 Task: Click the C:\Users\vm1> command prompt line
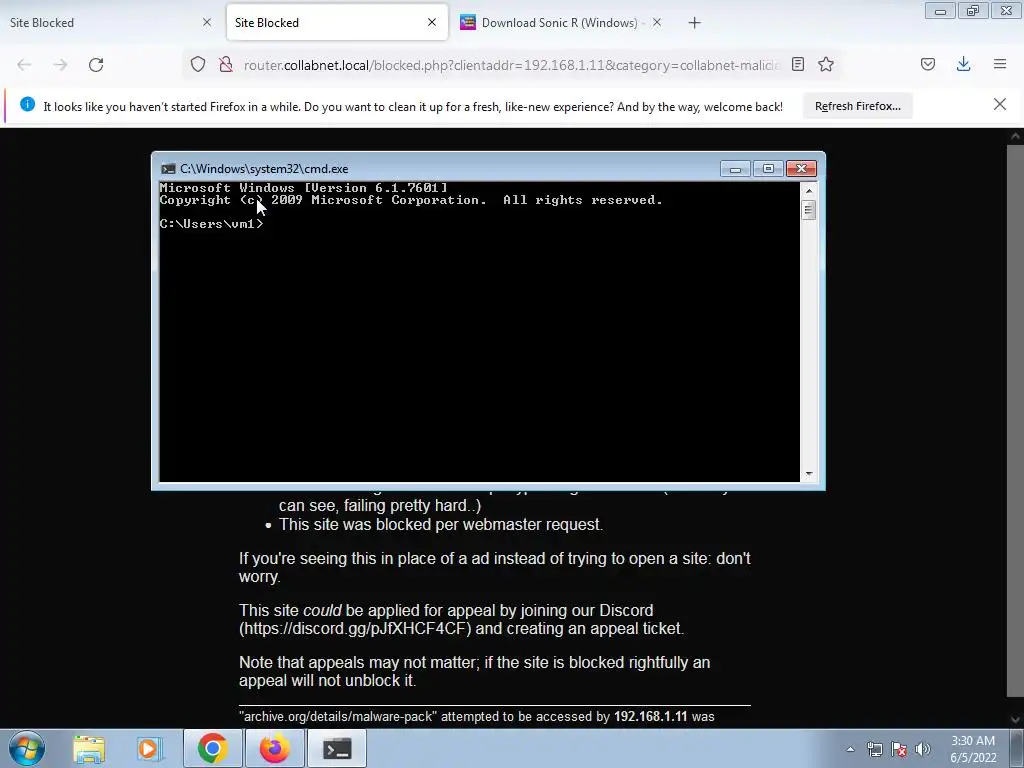pos(212,223)
